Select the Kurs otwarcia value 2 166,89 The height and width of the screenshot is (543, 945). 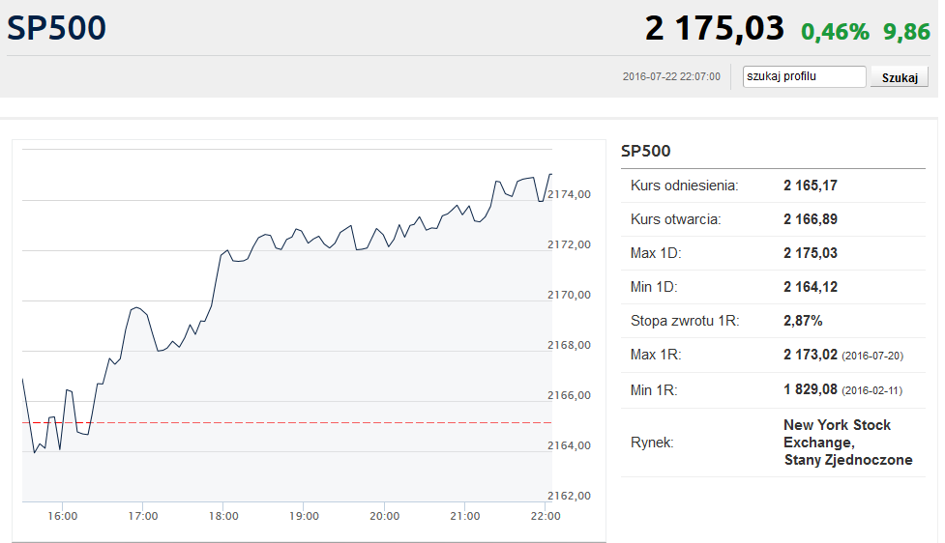pyautogui.click(x=810, y=219)
